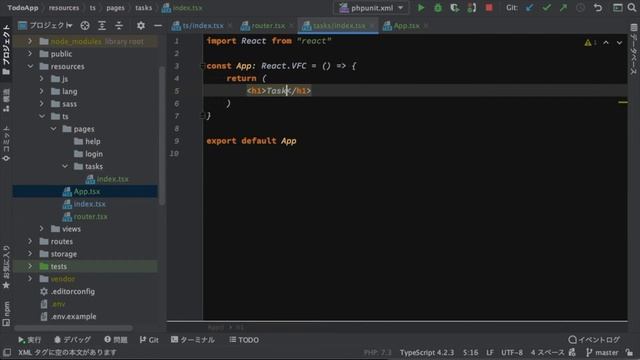Switch to router.tsx editor tab
The width and height of the screenshot is (640, 360).
click(267, 26)
